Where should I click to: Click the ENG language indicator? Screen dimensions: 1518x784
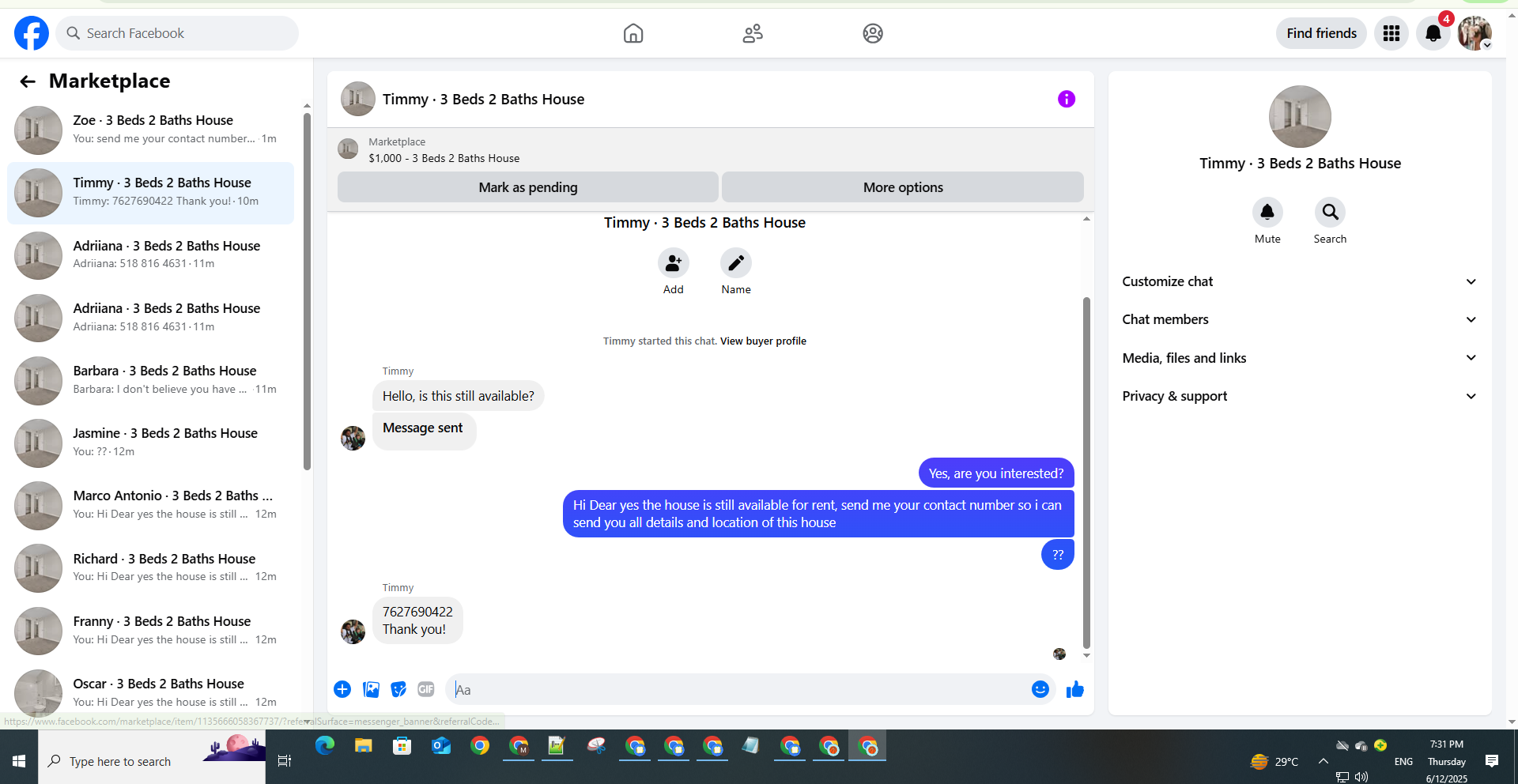point(1403,762)
